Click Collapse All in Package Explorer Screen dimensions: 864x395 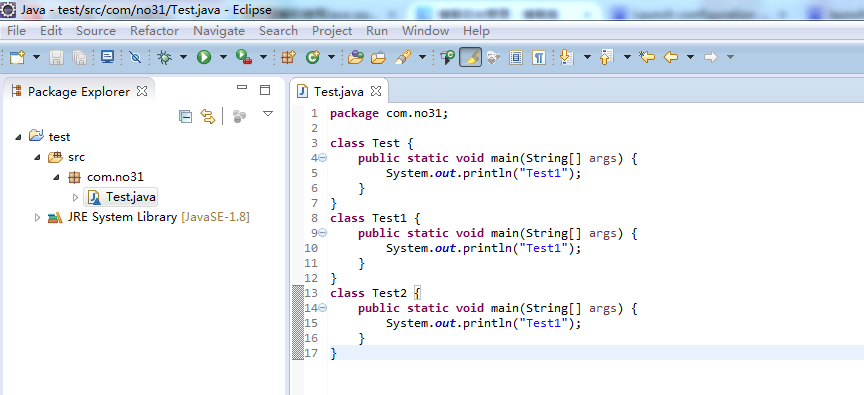click(186, 116)
